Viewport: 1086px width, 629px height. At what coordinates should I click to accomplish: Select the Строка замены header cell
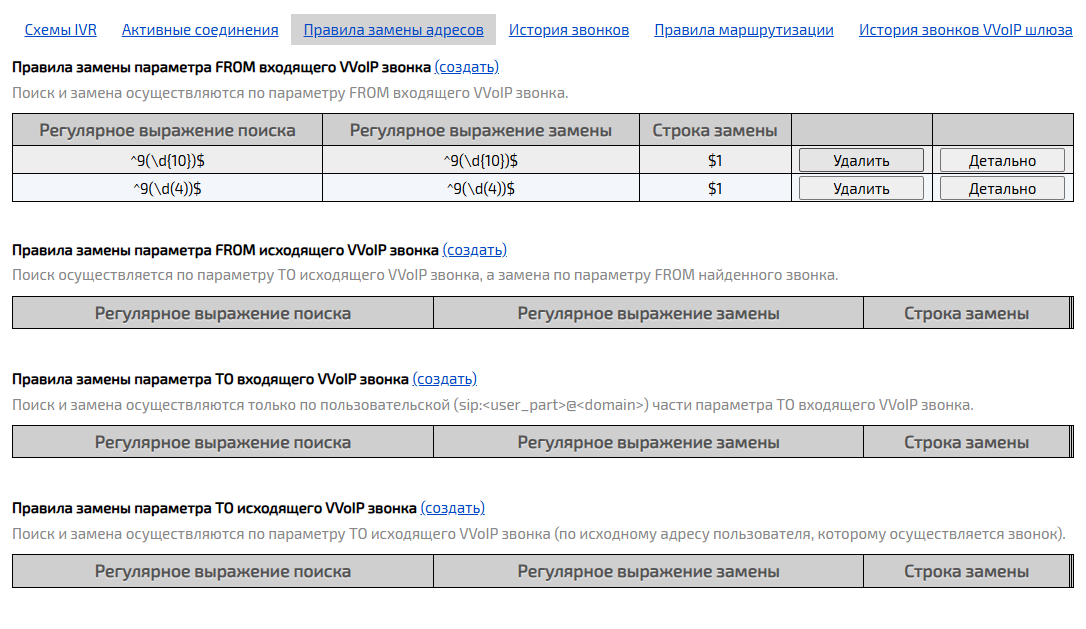click(x=716, y=129)
